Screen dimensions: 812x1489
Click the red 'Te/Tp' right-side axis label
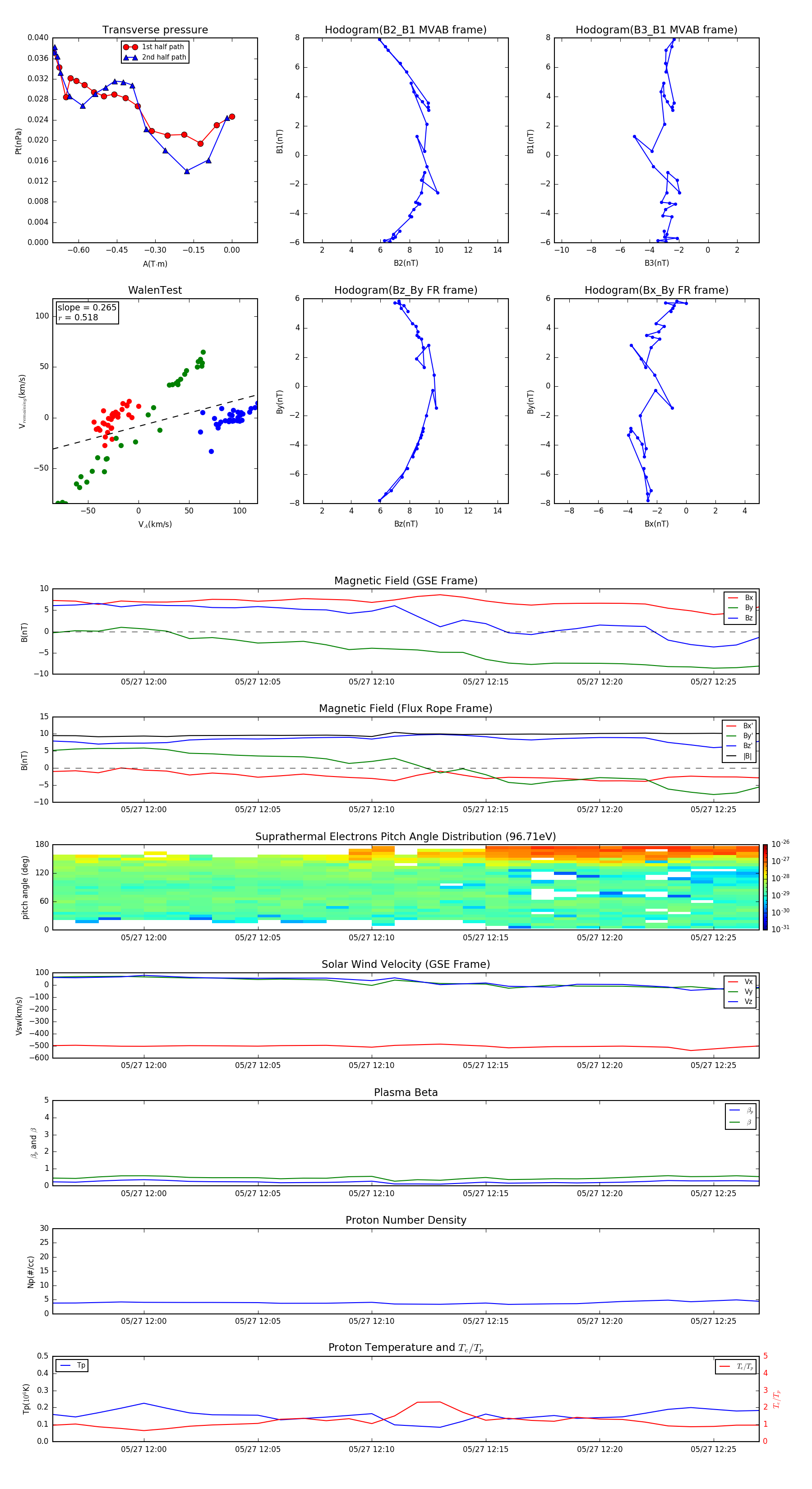pyautogui.click(x=777, y=1399)
